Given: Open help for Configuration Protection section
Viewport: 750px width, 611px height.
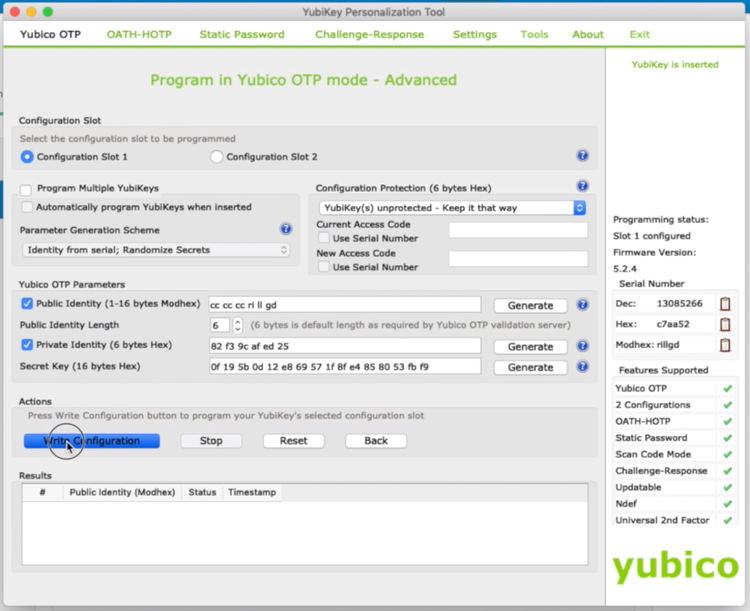Looking at the screenshot, I should point(582,186).
